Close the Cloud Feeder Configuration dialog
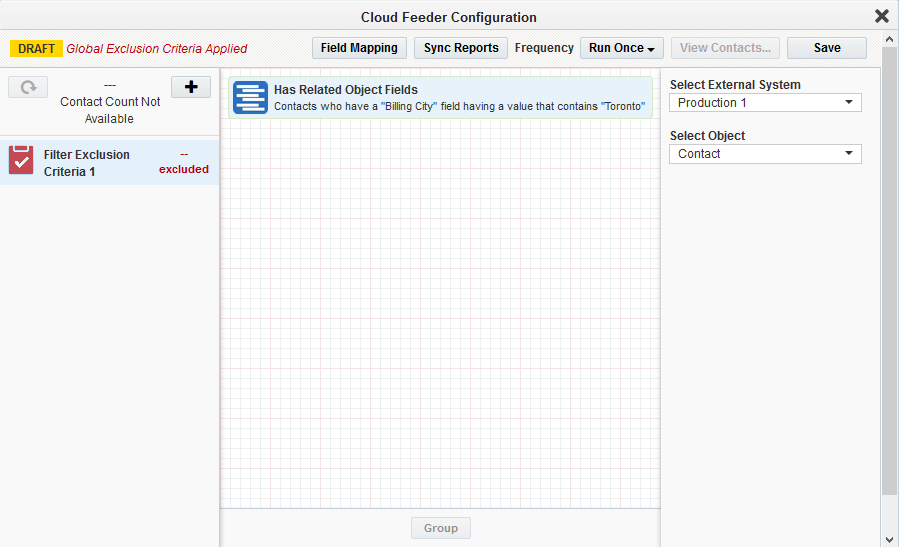The image size is (899, 547). click(881, 16)
